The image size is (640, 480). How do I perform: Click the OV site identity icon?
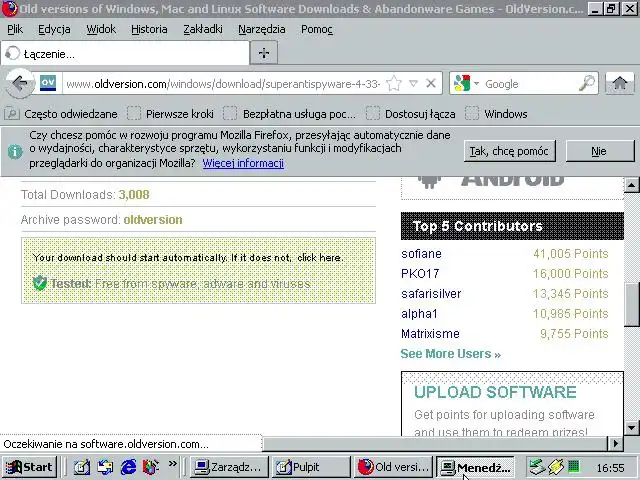click(x=48, y=83)
